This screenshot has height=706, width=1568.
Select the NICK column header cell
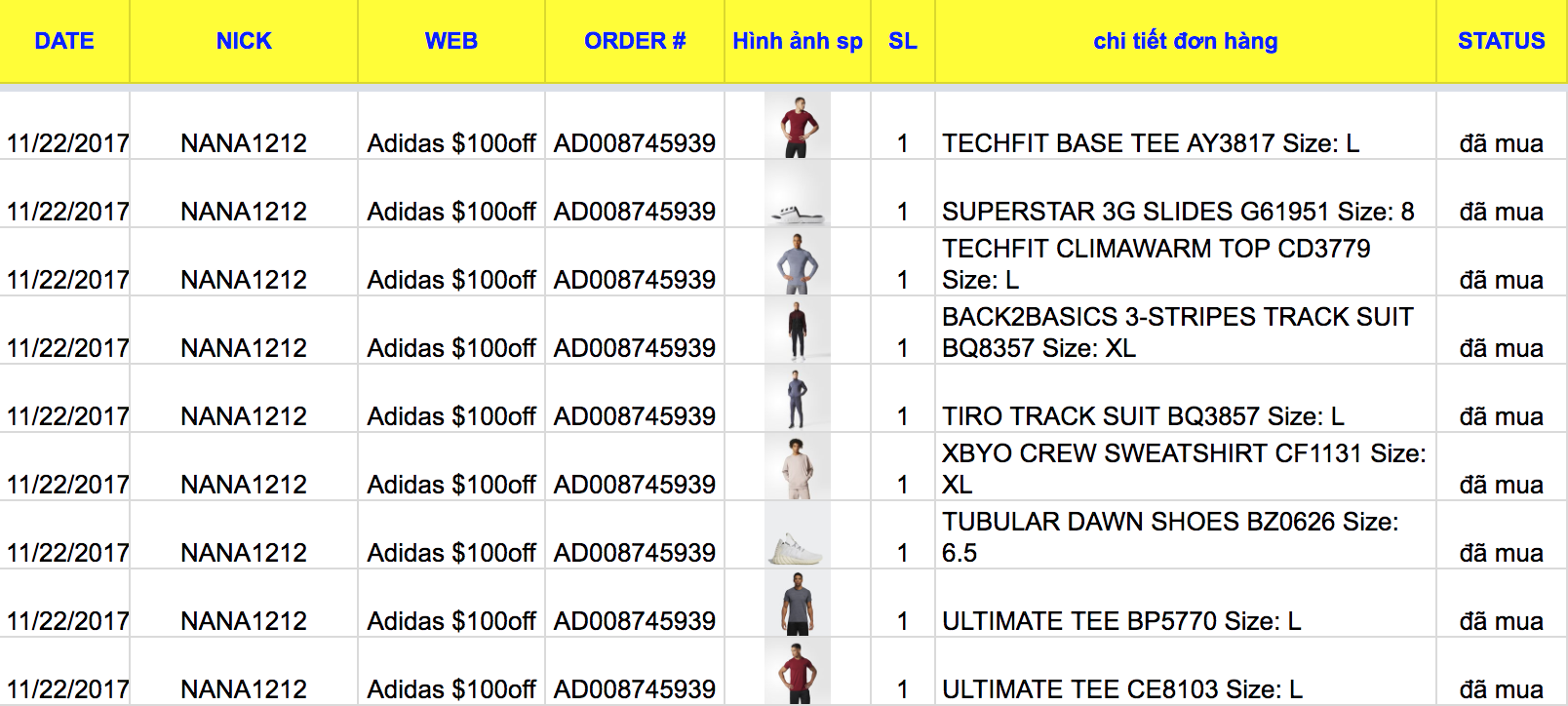tap(244, 41)
